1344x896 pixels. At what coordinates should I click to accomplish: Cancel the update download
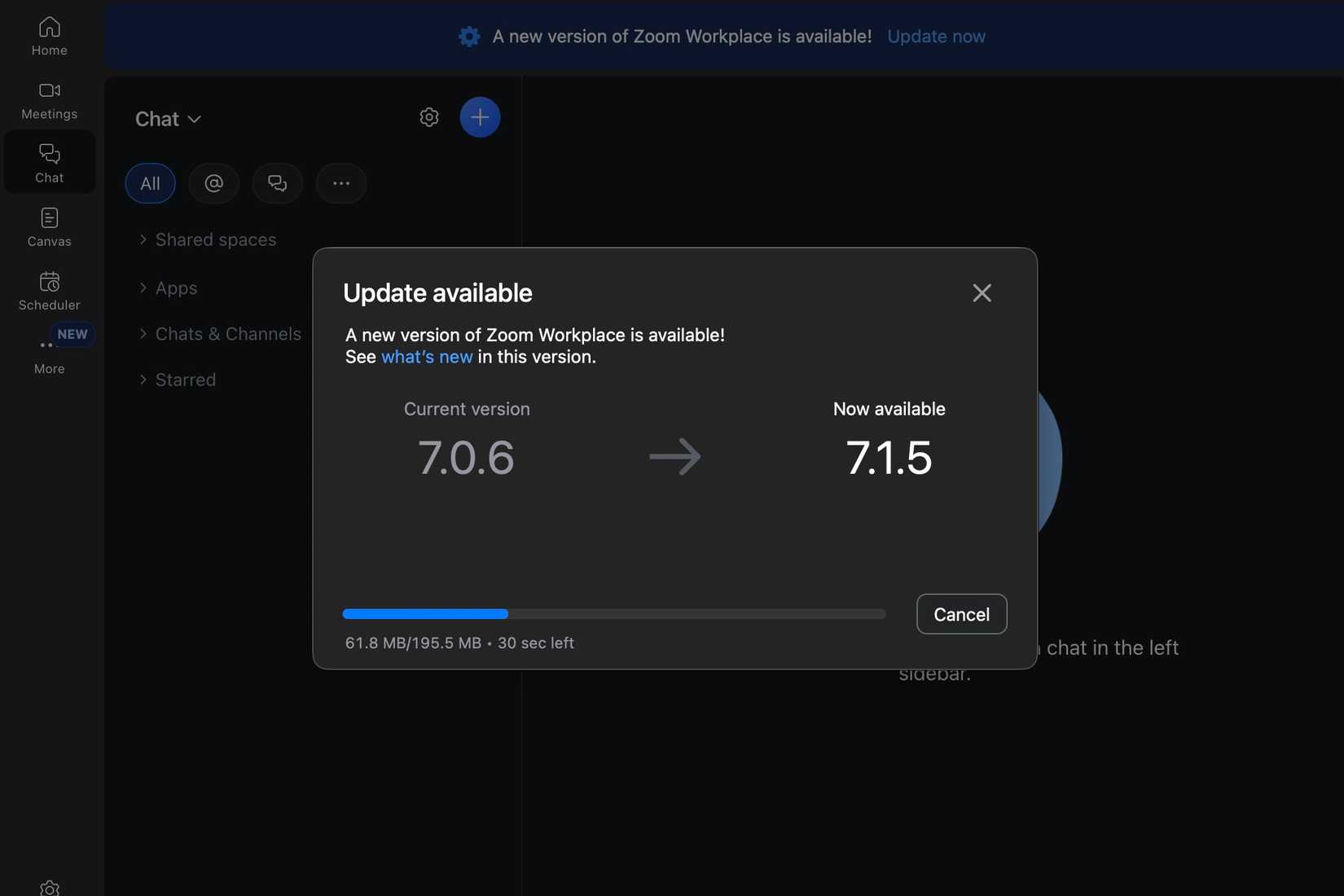961,614
